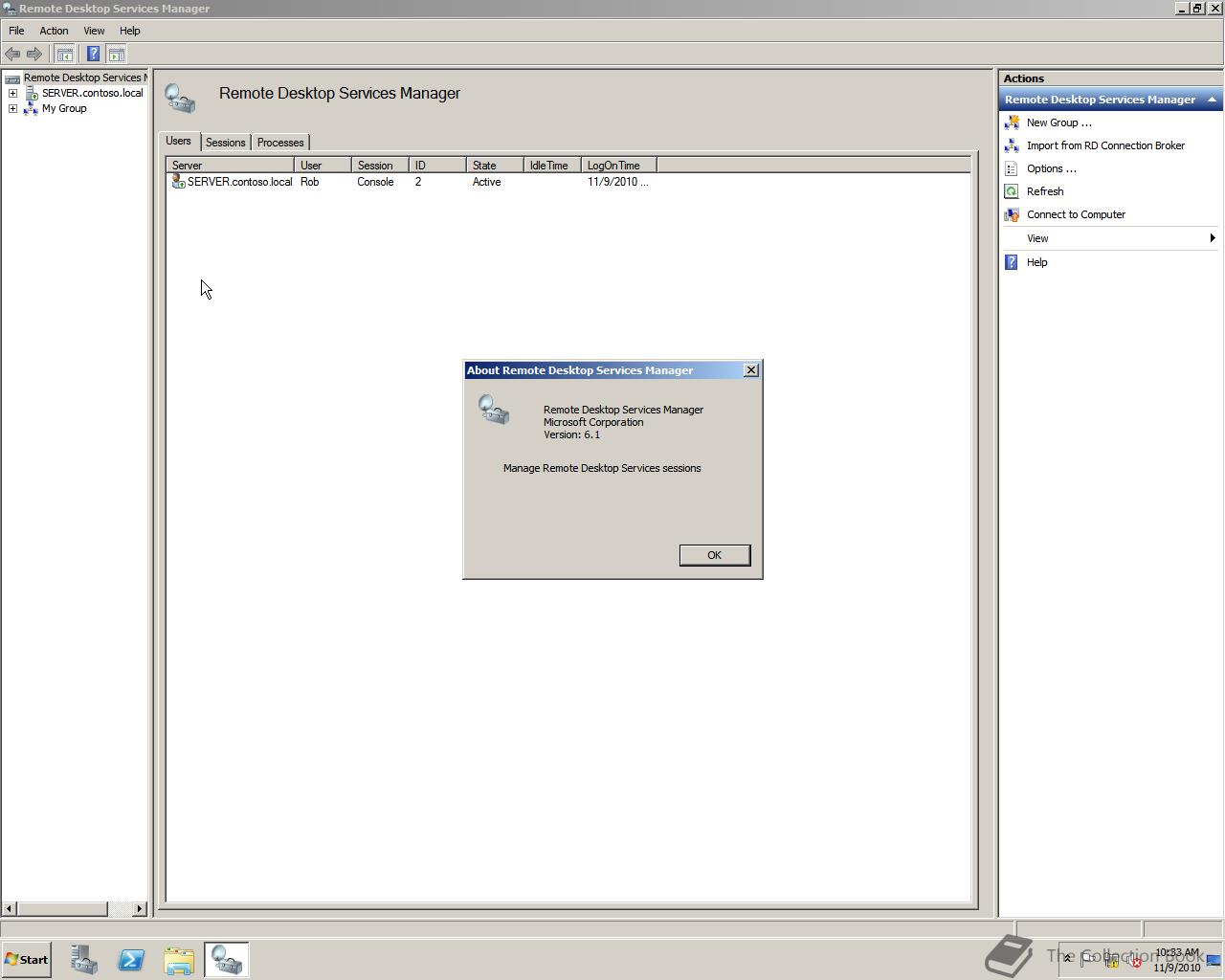Toggle the Show/Hide Action Pane icon
This screenshot has height=980, width=1225.
(117, 54)
